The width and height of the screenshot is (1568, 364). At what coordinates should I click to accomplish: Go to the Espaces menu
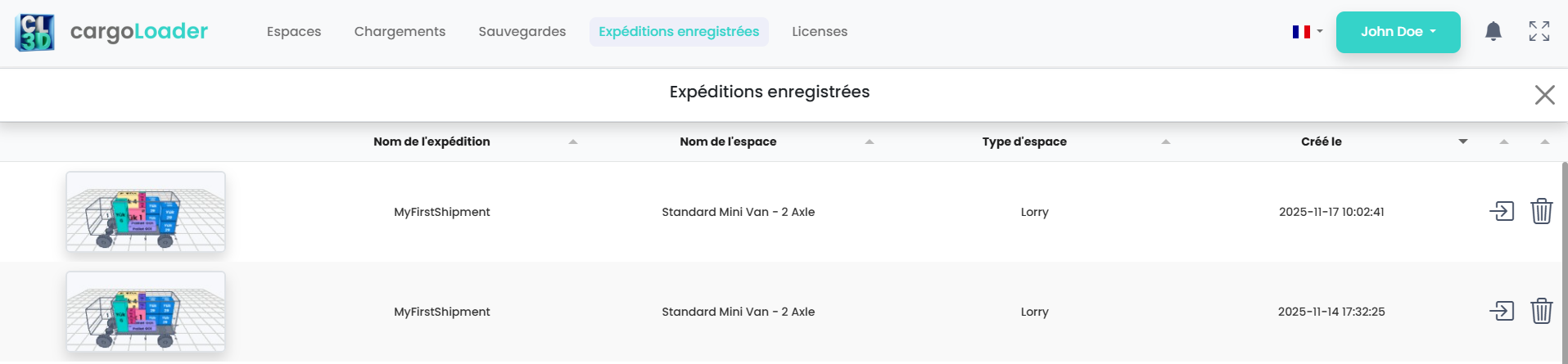point(294,32)
